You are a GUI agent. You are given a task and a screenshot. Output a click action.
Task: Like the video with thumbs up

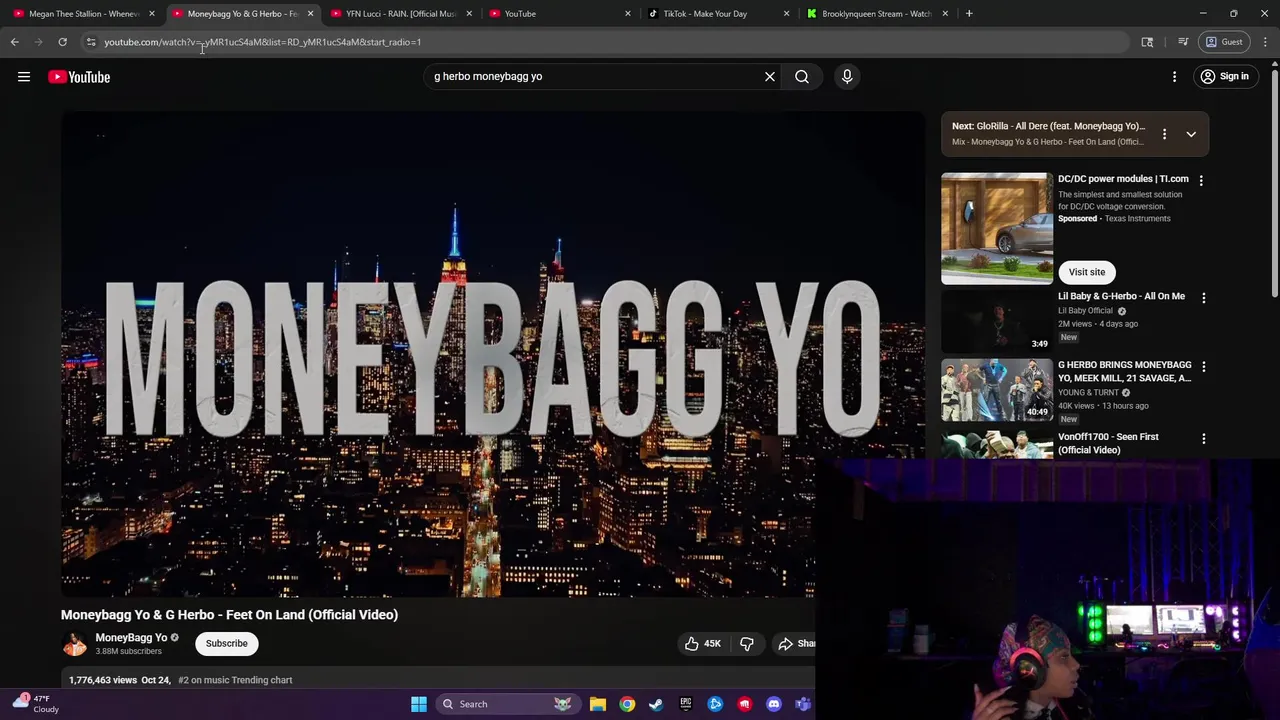[x=702, y=644]
